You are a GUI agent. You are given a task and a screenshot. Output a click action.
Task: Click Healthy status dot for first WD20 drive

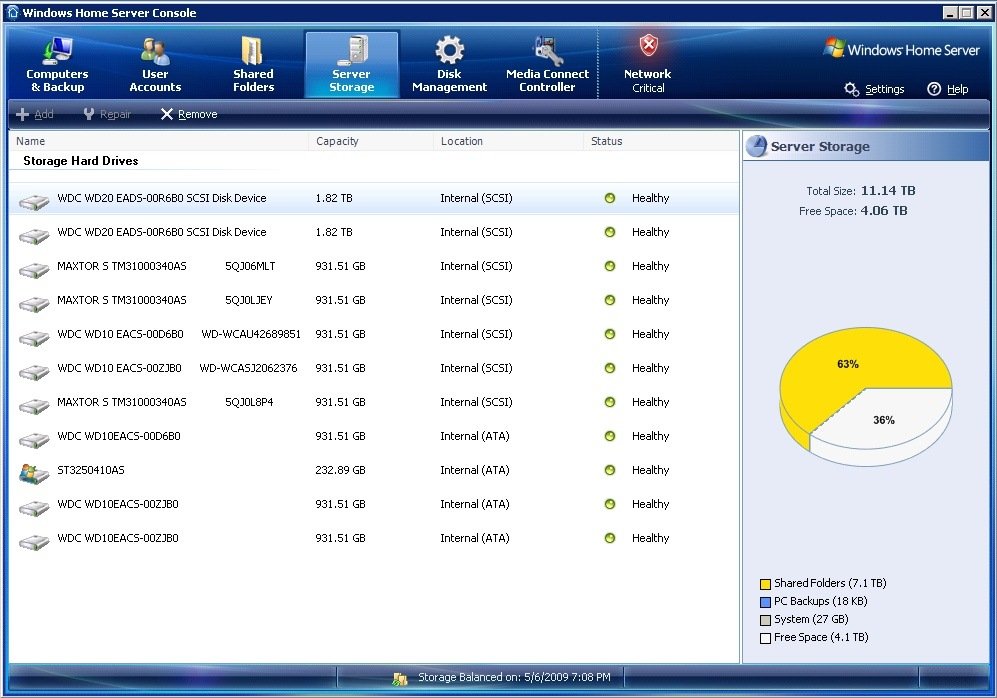[610, 198]
